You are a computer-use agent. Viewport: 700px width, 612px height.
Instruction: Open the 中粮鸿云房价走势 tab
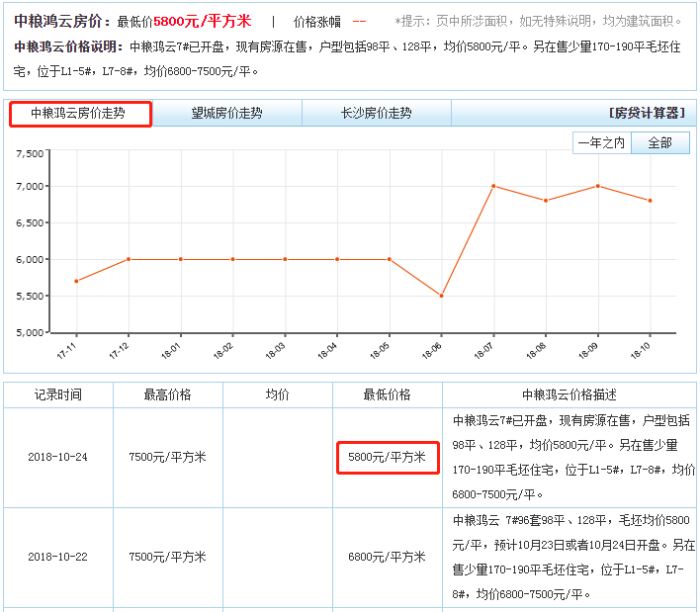[x=80, y=114]
